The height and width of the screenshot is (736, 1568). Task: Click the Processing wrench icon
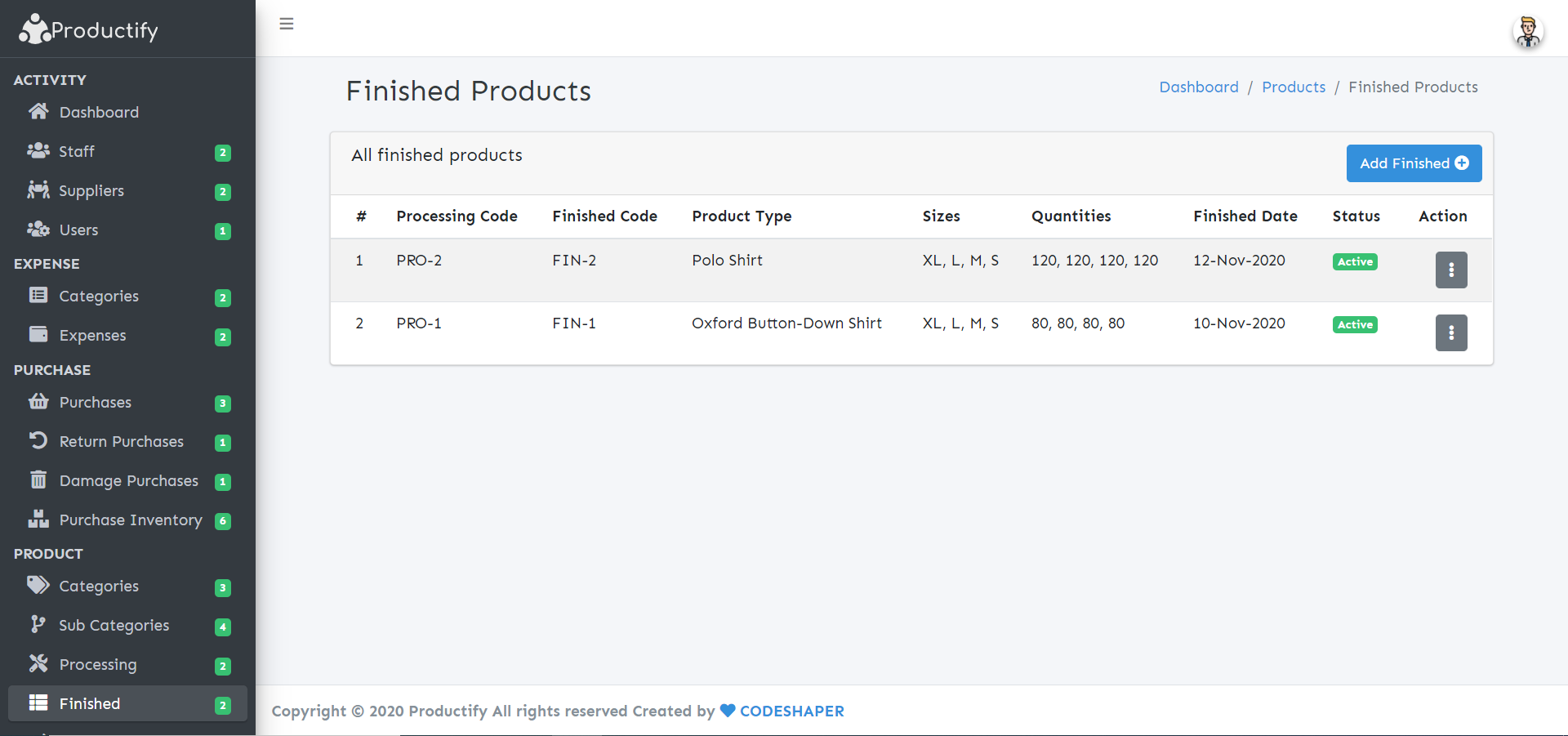click(x=38, y=663)
